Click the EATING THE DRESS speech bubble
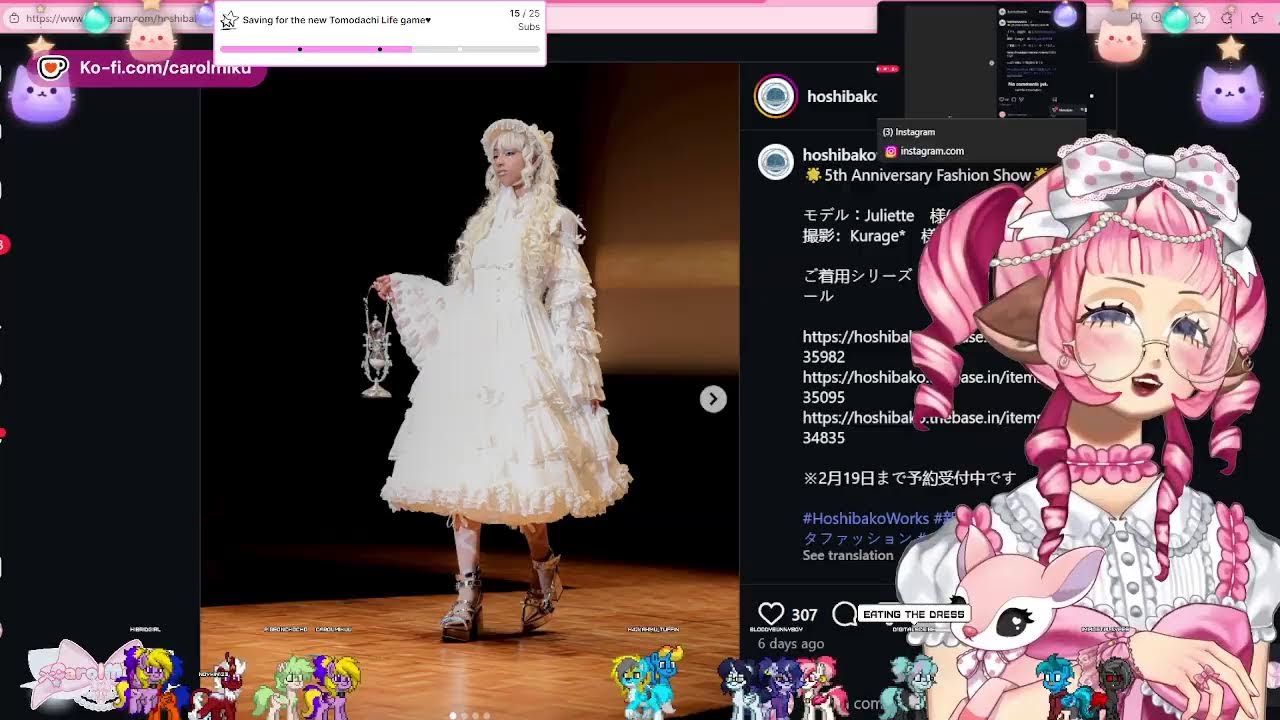This screenshot has width=1280, height=720. (x=914, y=614)
